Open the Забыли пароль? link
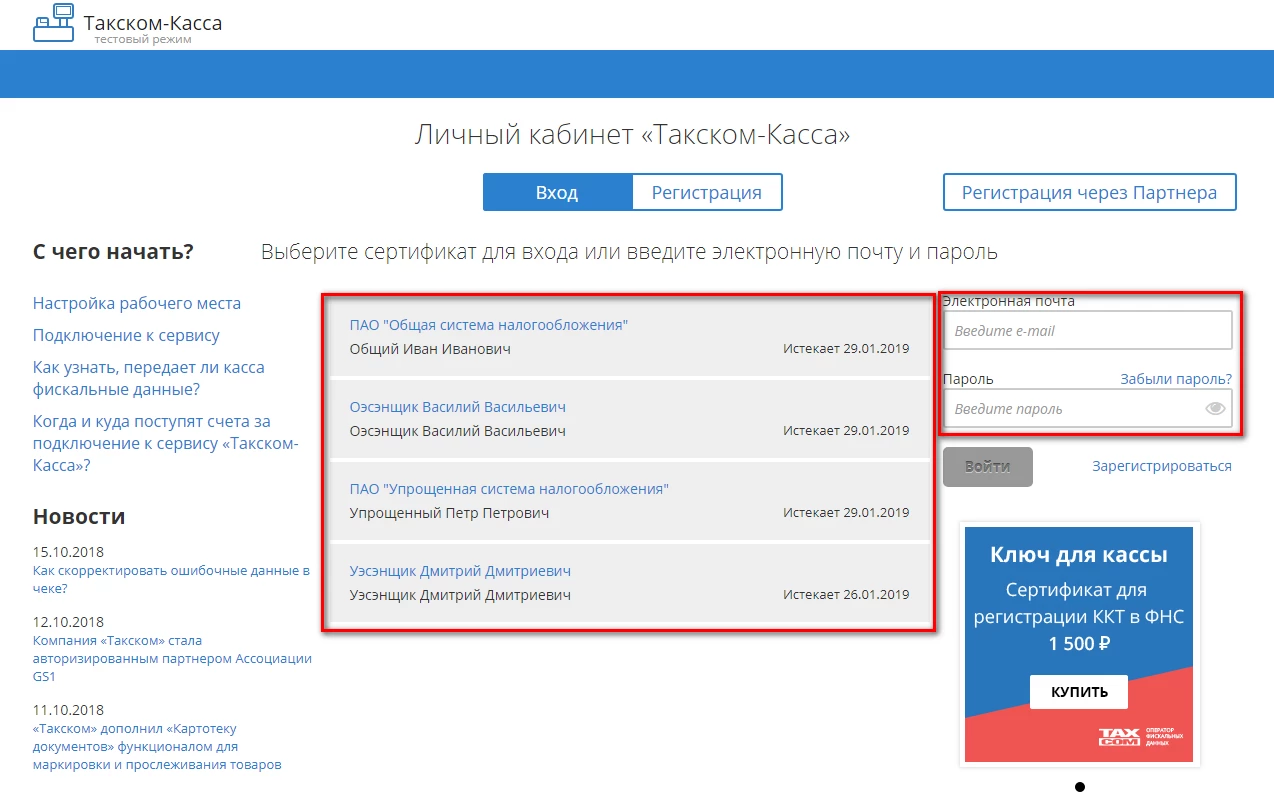The image size is (1274, 812). (x=1176, y=379)
